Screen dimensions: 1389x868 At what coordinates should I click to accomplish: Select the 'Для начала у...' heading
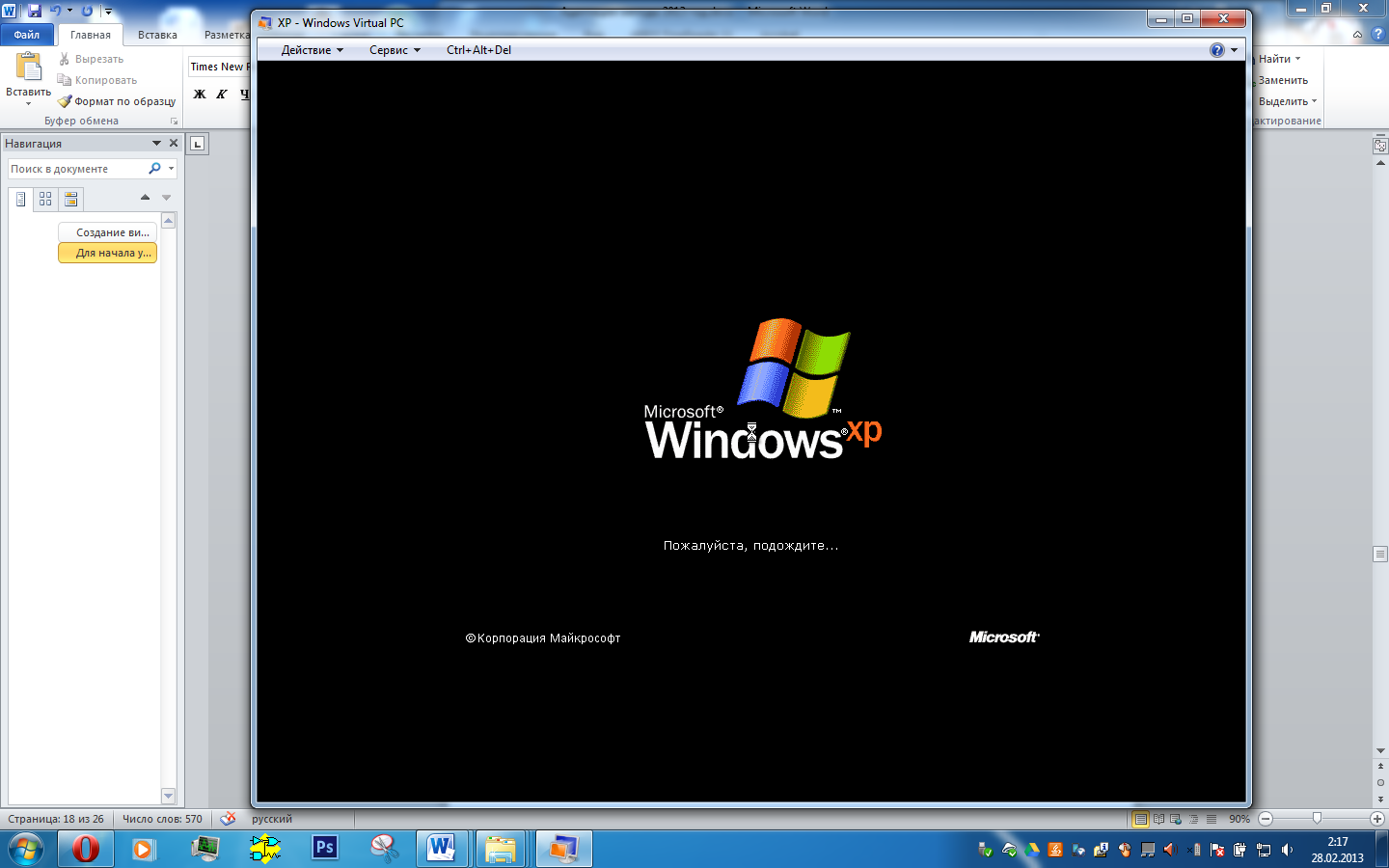[x=108, y=253]
